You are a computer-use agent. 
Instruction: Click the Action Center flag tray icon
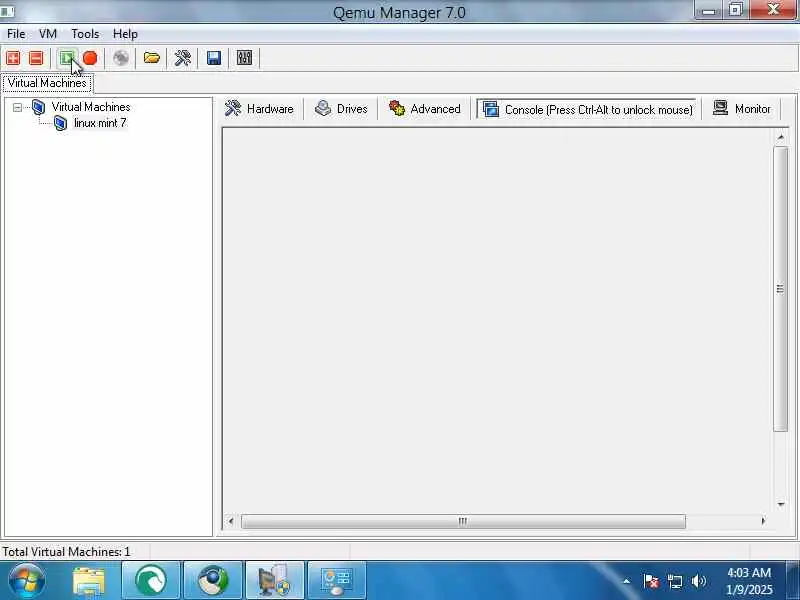click(x=651, y=581)
